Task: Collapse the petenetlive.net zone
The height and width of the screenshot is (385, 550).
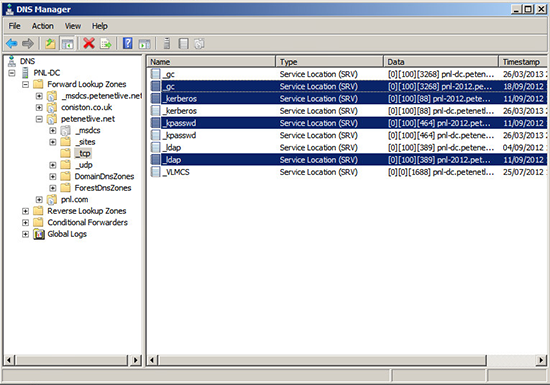Action: point(39,119)
